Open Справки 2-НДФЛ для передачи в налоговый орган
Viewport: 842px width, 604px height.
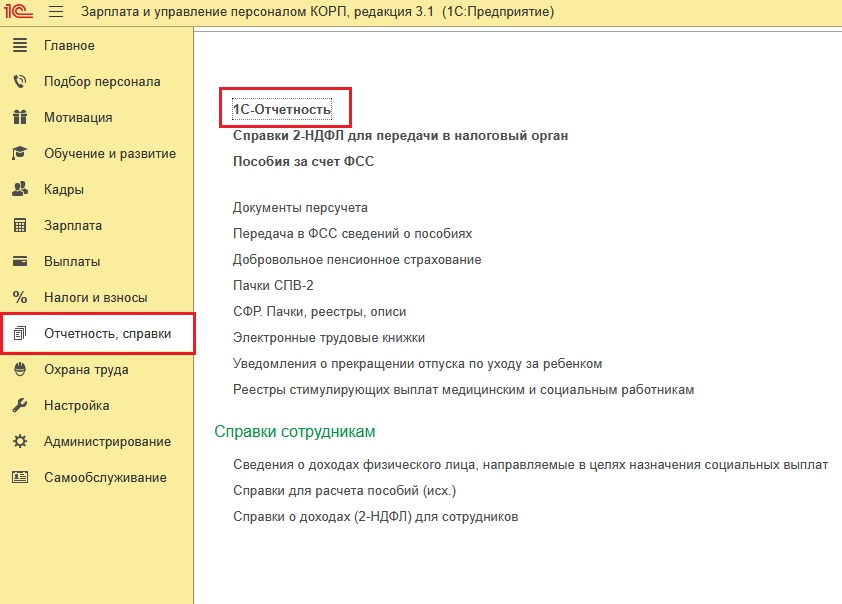pyautogui.click(x=400, y=135)
